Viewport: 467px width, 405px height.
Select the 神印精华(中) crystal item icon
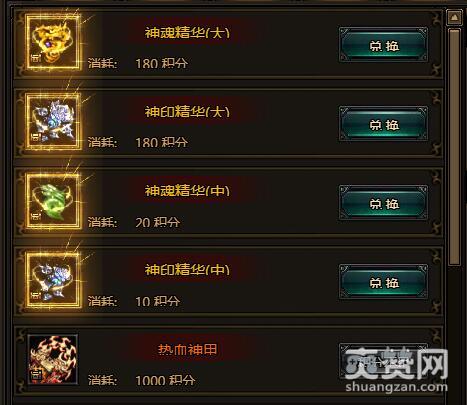point(53,280)
